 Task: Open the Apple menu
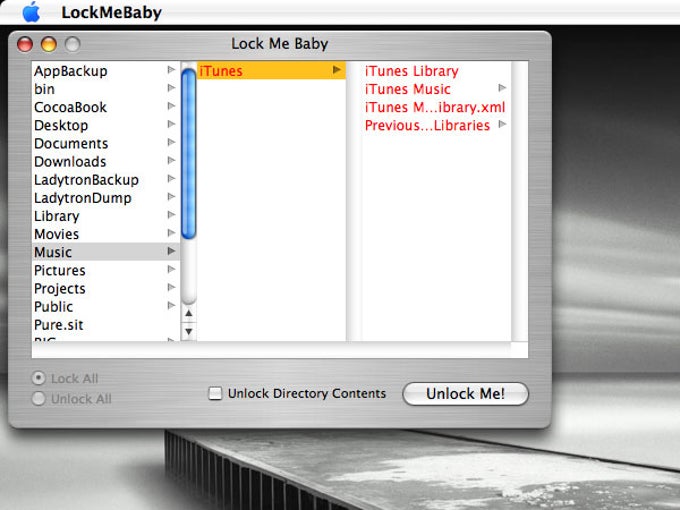pyautogui.click(x=31, y=12)
